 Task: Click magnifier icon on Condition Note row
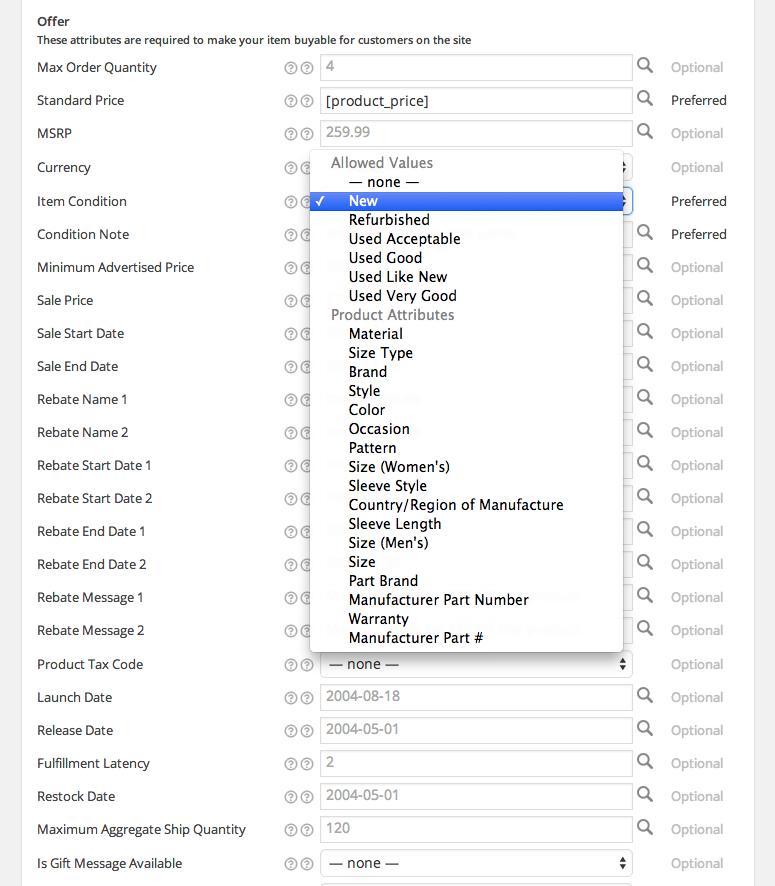(x=645, y=232)
